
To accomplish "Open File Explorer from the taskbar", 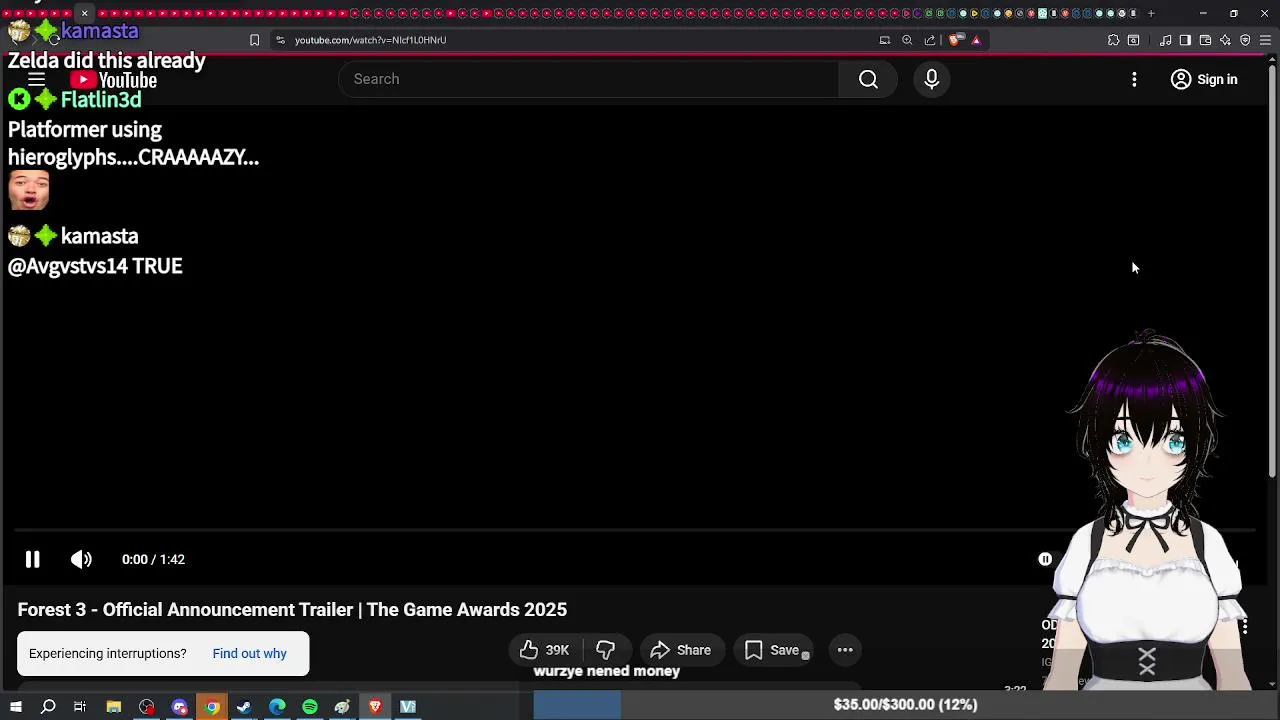I will 114,706.
